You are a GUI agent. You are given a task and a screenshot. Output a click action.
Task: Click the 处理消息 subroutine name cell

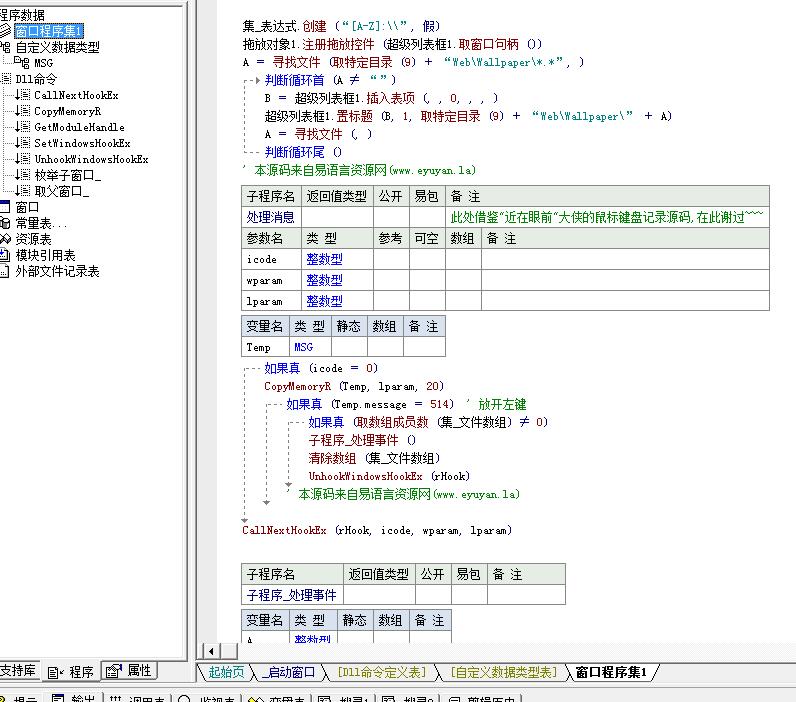(x=271, y=217)
